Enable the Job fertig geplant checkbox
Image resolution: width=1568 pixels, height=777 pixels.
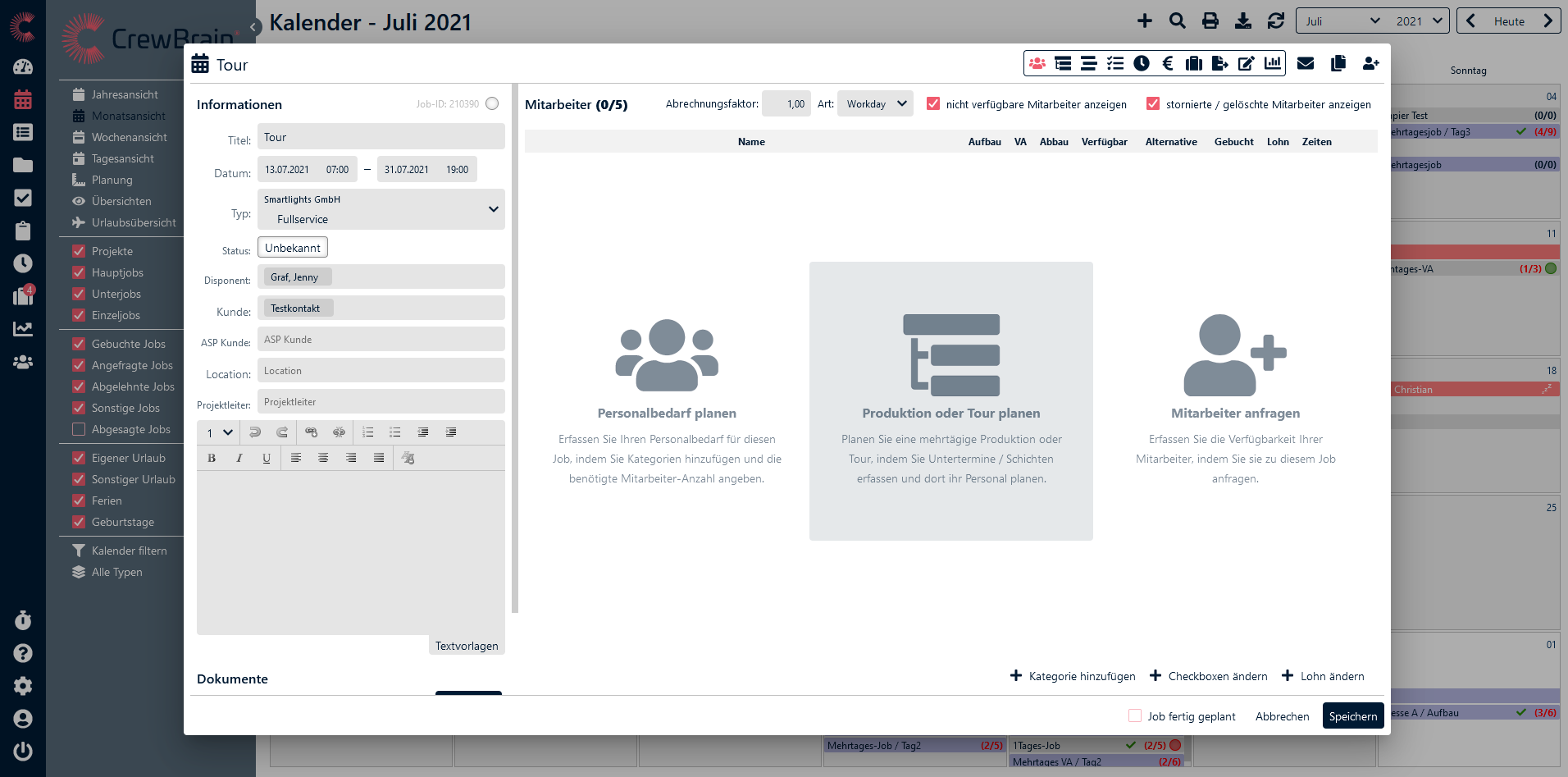click(x=1135, y=715)
